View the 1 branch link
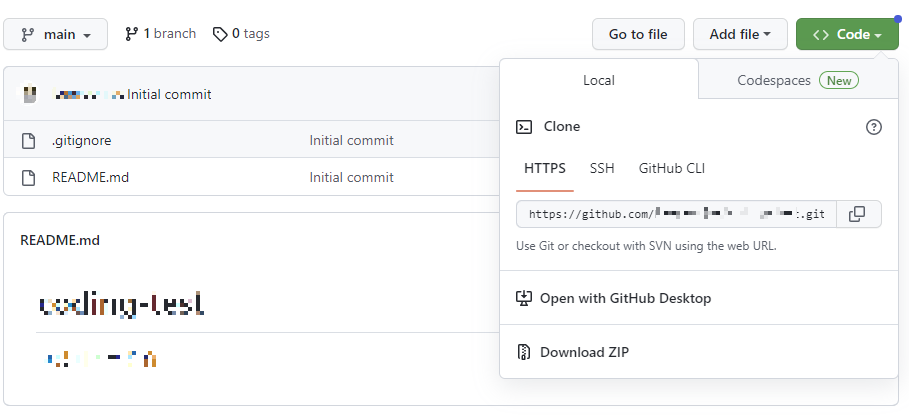909x419 pixels. click(161, 34)
